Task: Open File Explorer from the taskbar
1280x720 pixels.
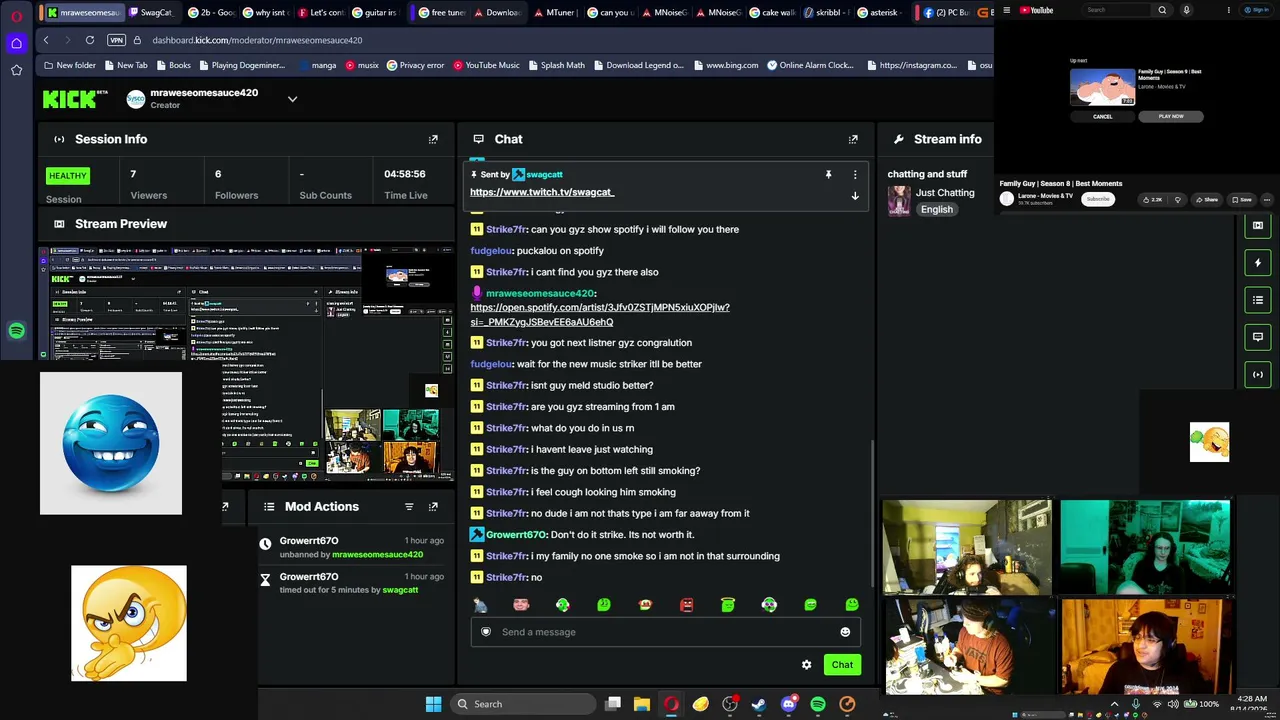Action: click(641, 704)
